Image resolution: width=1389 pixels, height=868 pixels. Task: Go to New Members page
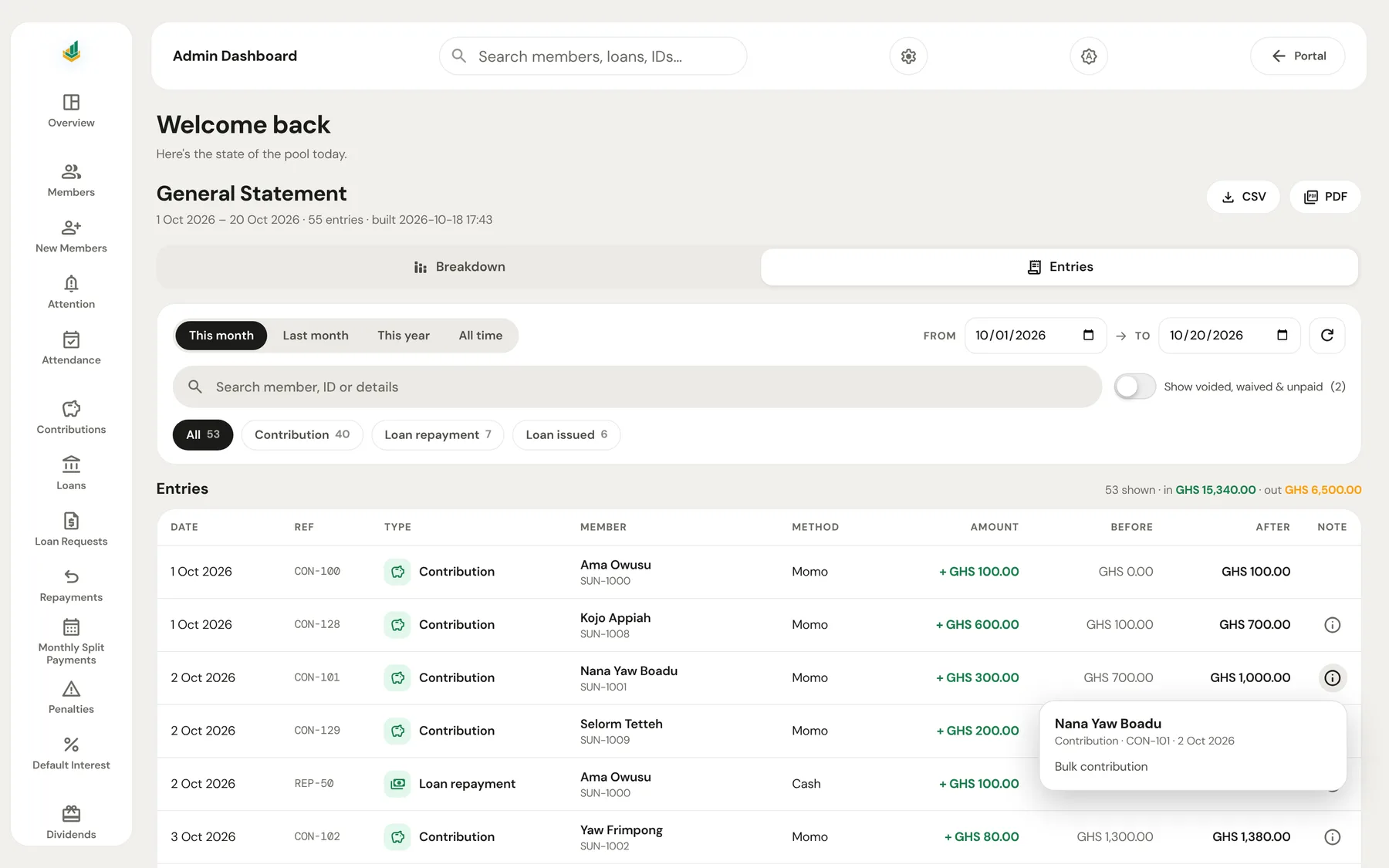[71, 237]
